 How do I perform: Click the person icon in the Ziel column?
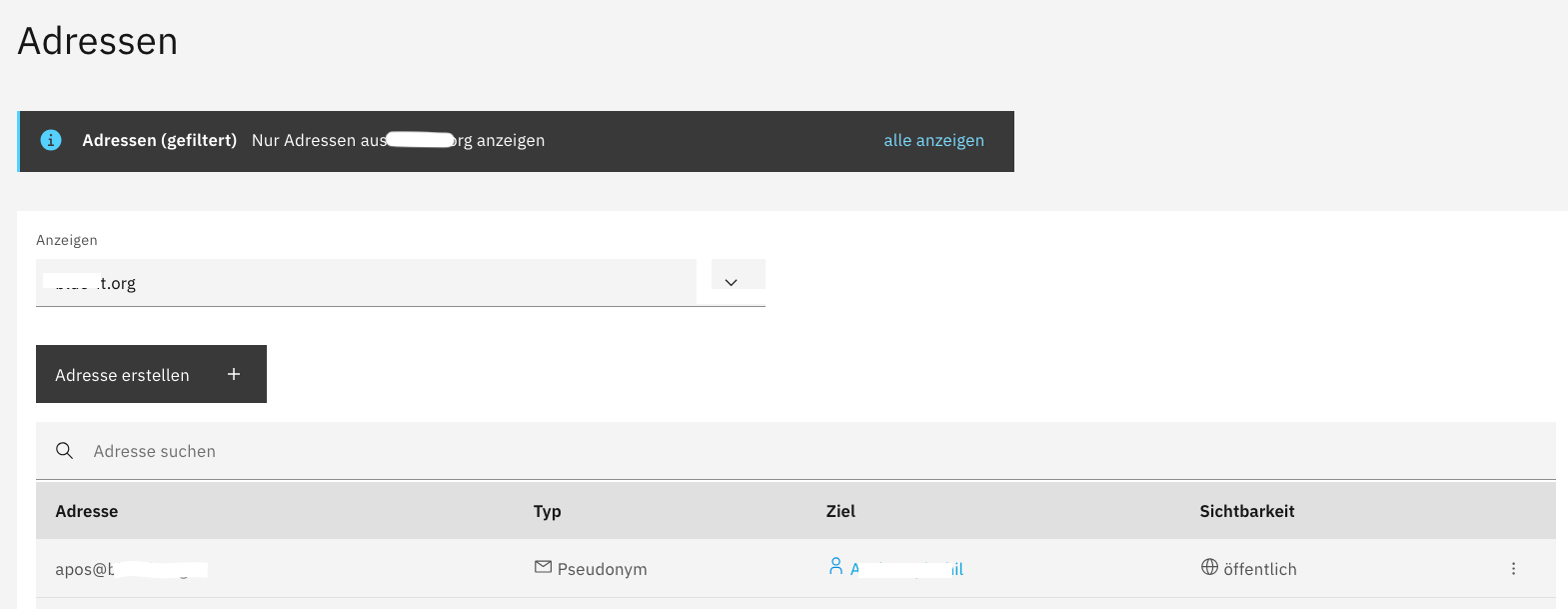[835, 566]
